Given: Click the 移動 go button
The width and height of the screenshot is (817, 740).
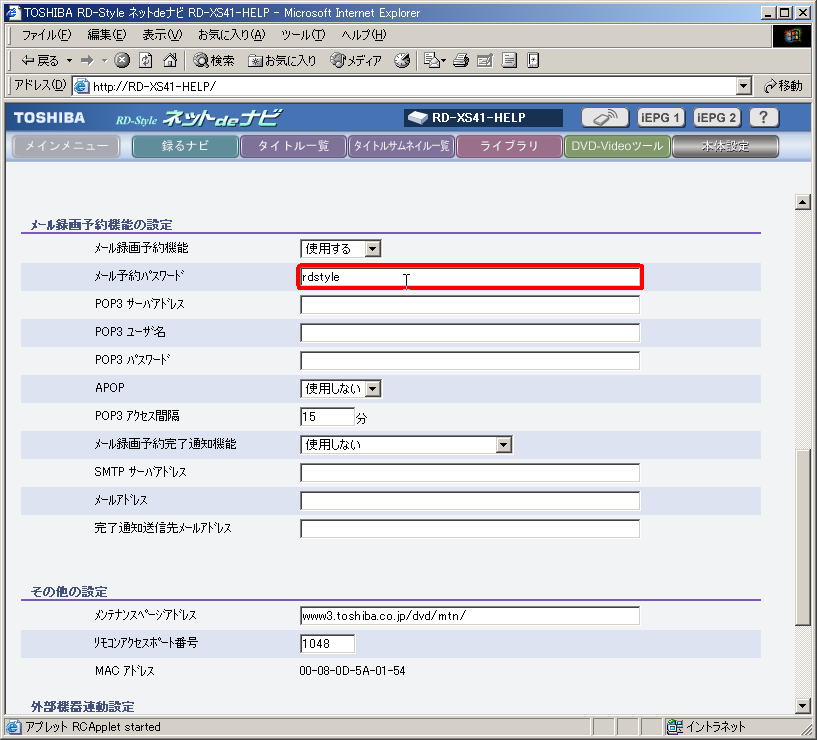Looking at the screenshot, I should point(784,86).
